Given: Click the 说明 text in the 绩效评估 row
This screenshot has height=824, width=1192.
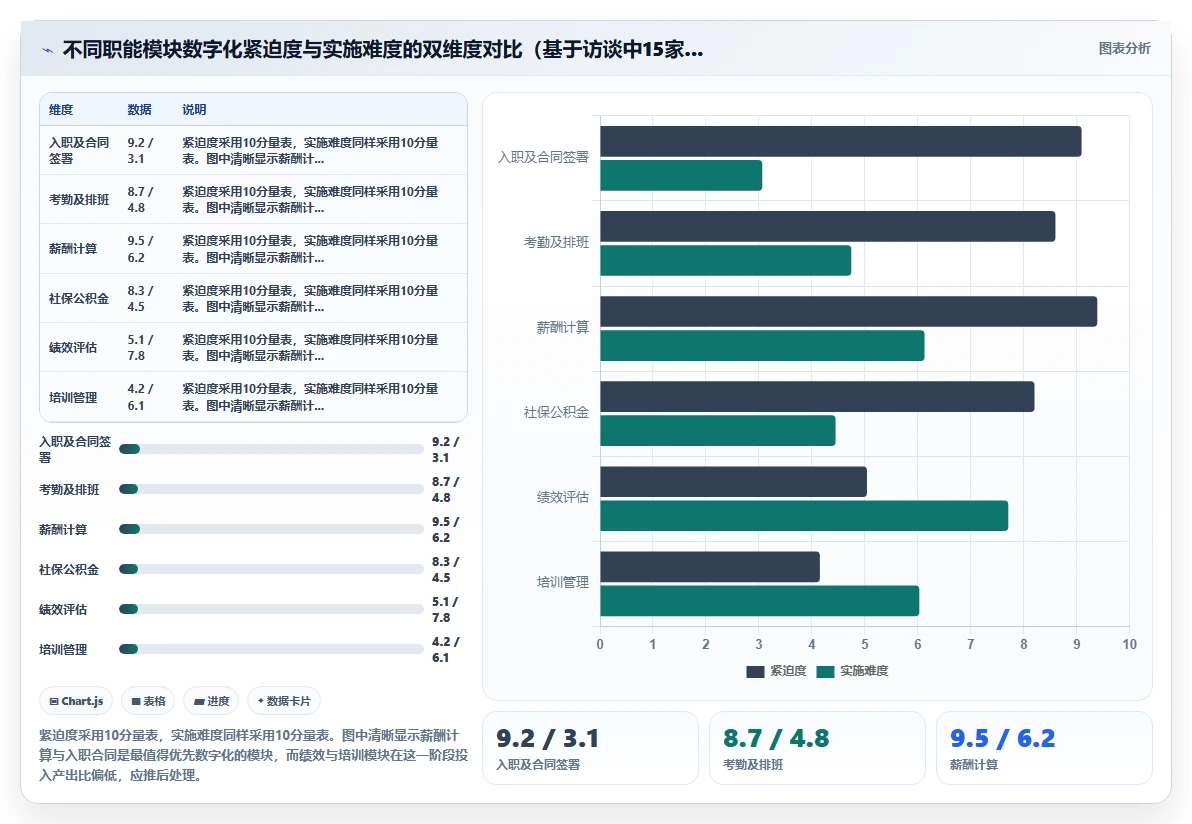Looking at the screenshot, I should pos(310,347).
